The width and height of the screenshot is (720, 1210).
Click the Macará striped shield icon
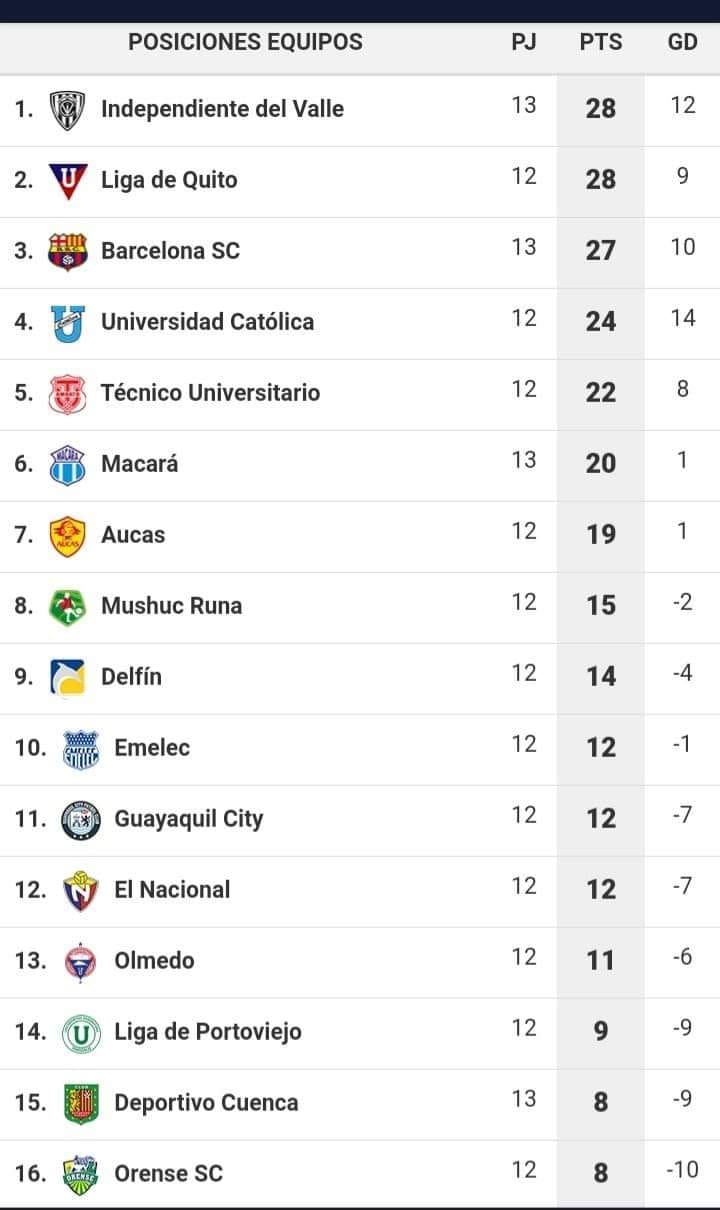pos(68,464)
